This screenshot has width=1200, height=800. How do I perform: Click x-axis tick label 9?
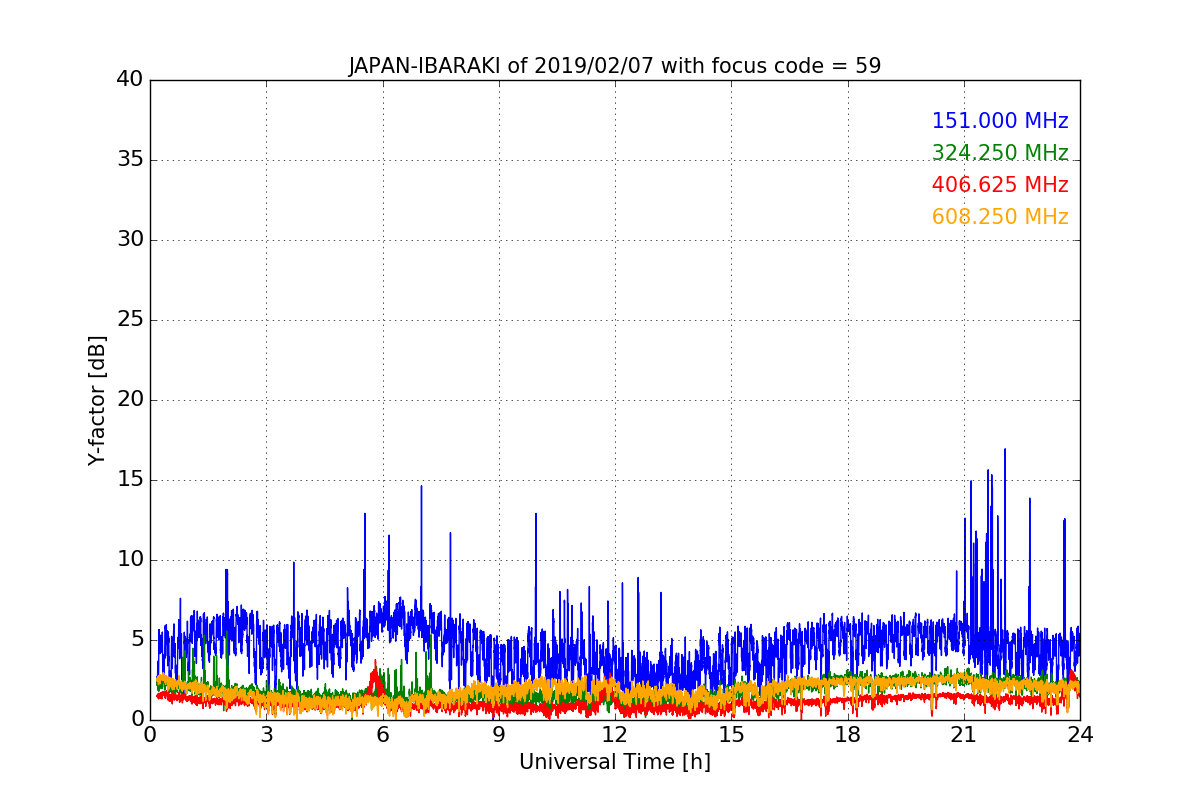499,735
